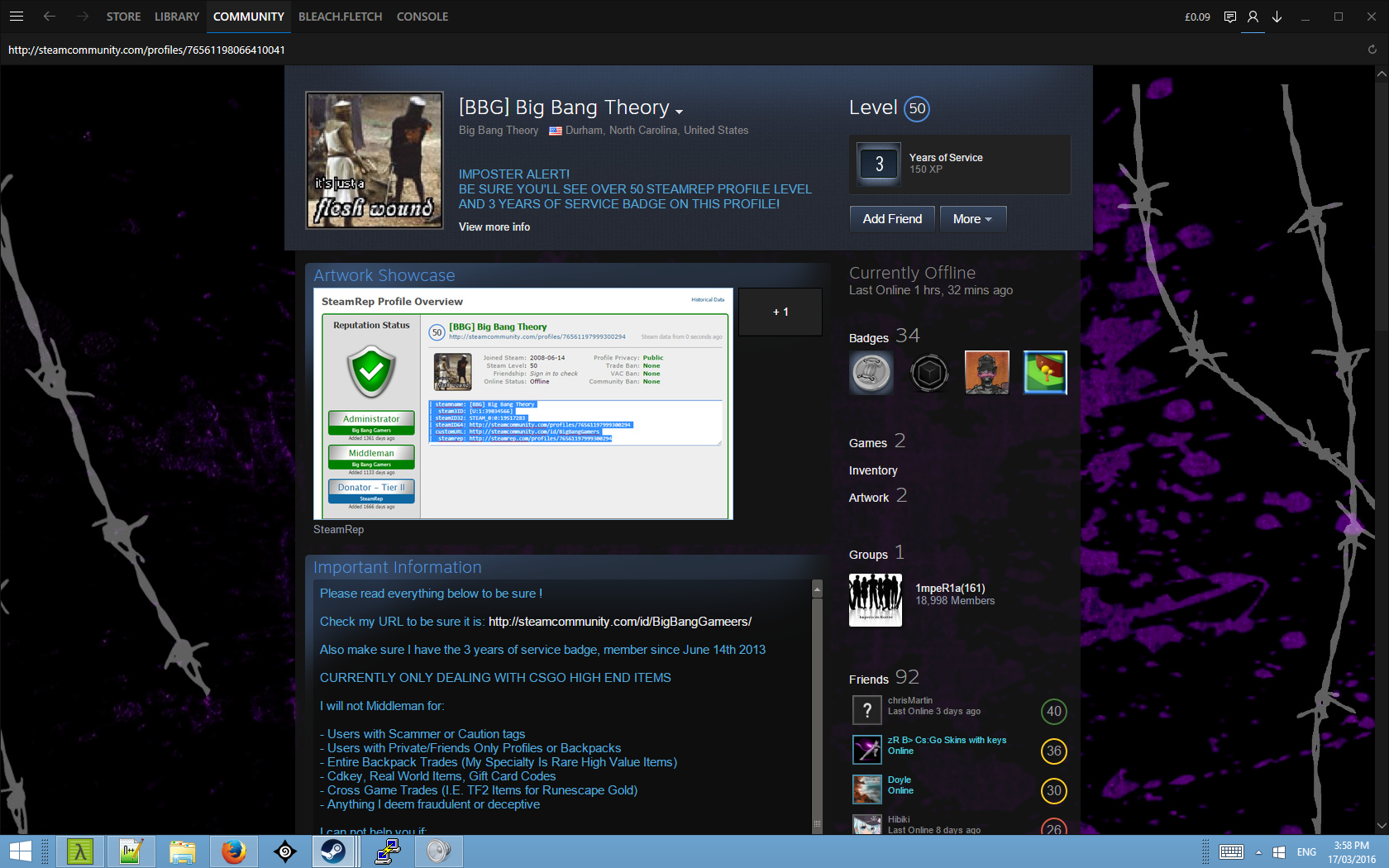Click the Level 50 circle badge
Viewport: 1389px width, 868px height.
click(917, 108)
